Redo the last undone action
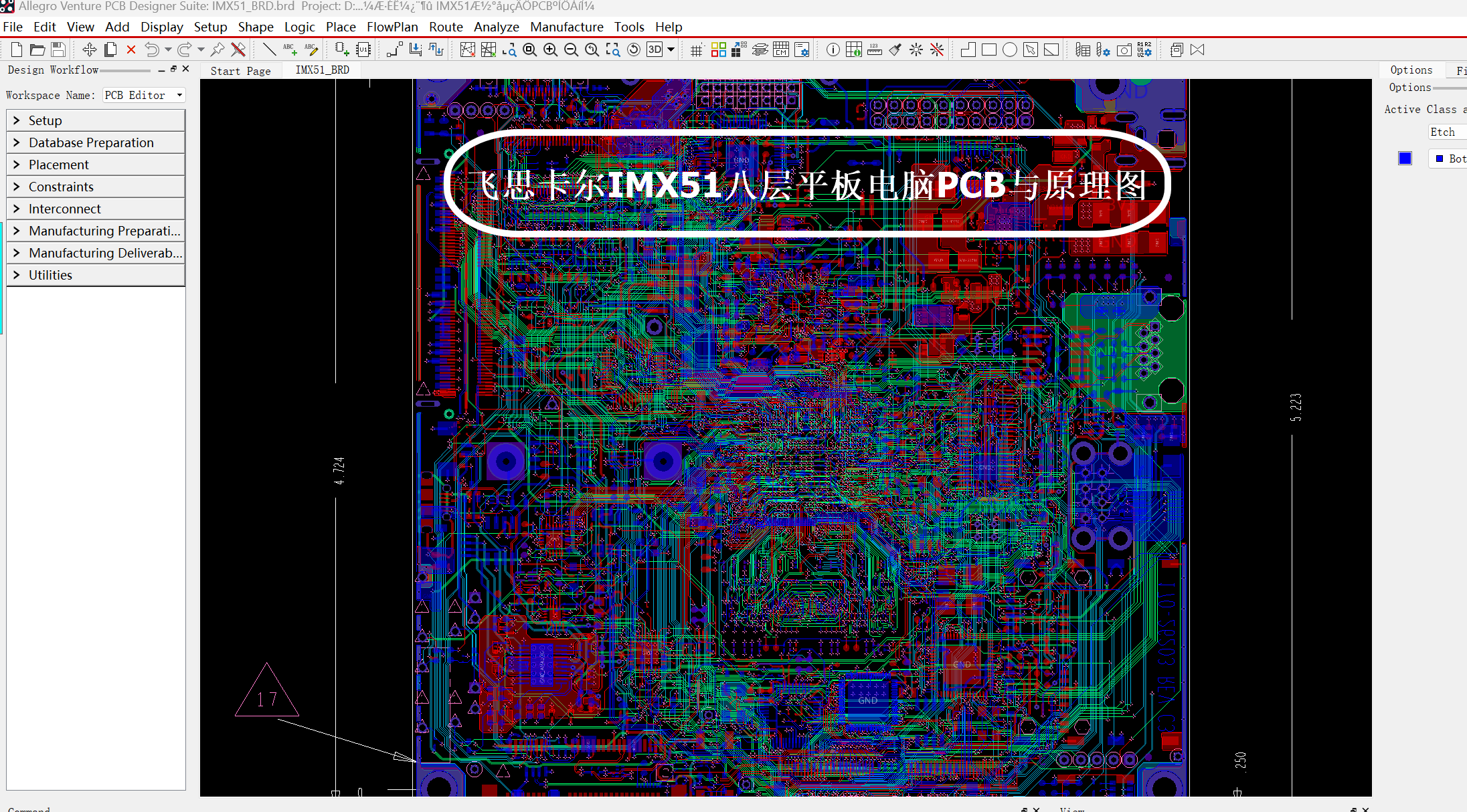 point(185,49)
